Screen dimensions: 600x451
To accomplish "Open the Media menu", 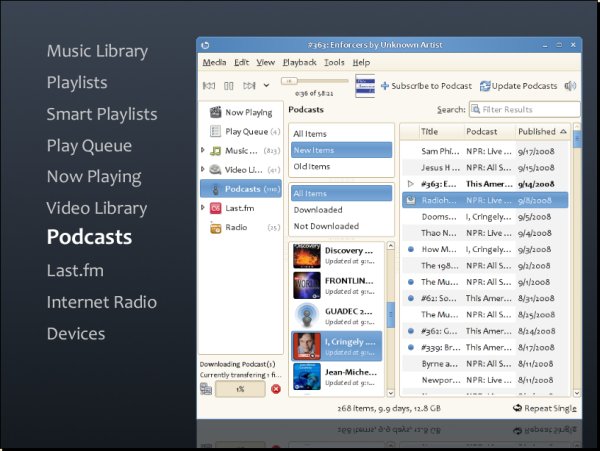I will pyautogui.click(x=214, y=62).
